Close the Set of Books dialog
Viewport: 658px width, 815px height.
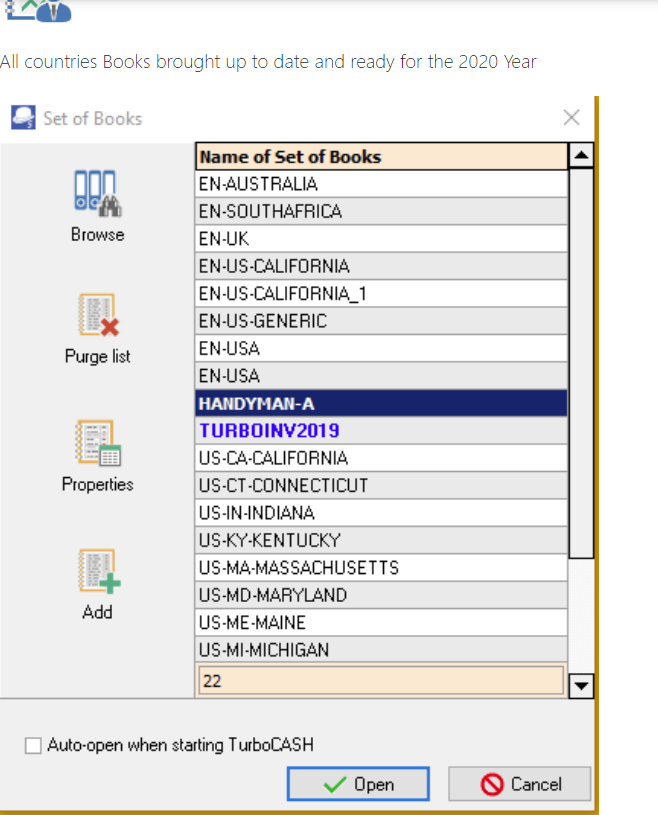pyautogui.click(x=571, y=117)
